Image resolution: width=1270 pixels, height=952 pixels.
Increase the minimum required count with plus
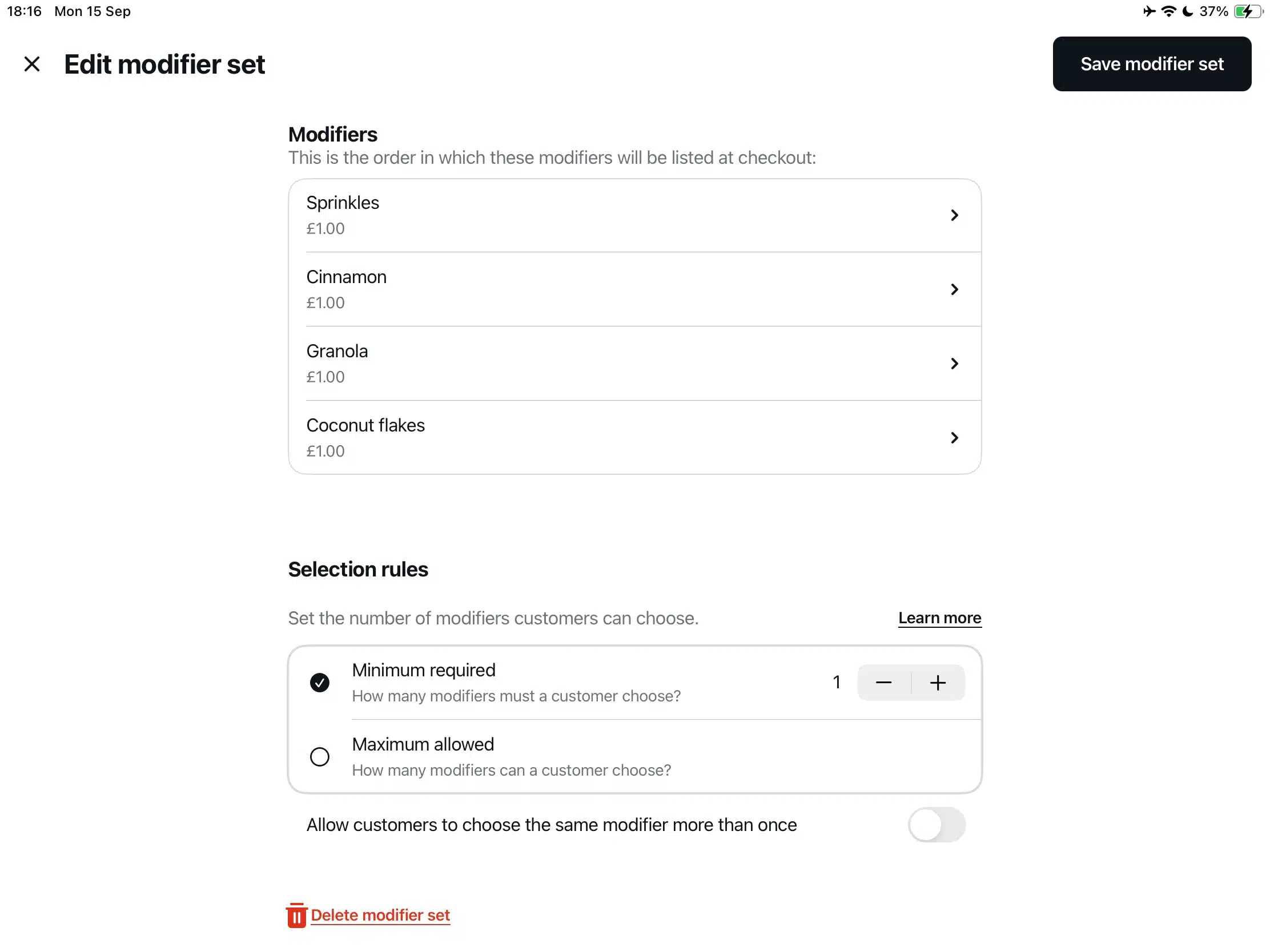(x=938, y=682)
